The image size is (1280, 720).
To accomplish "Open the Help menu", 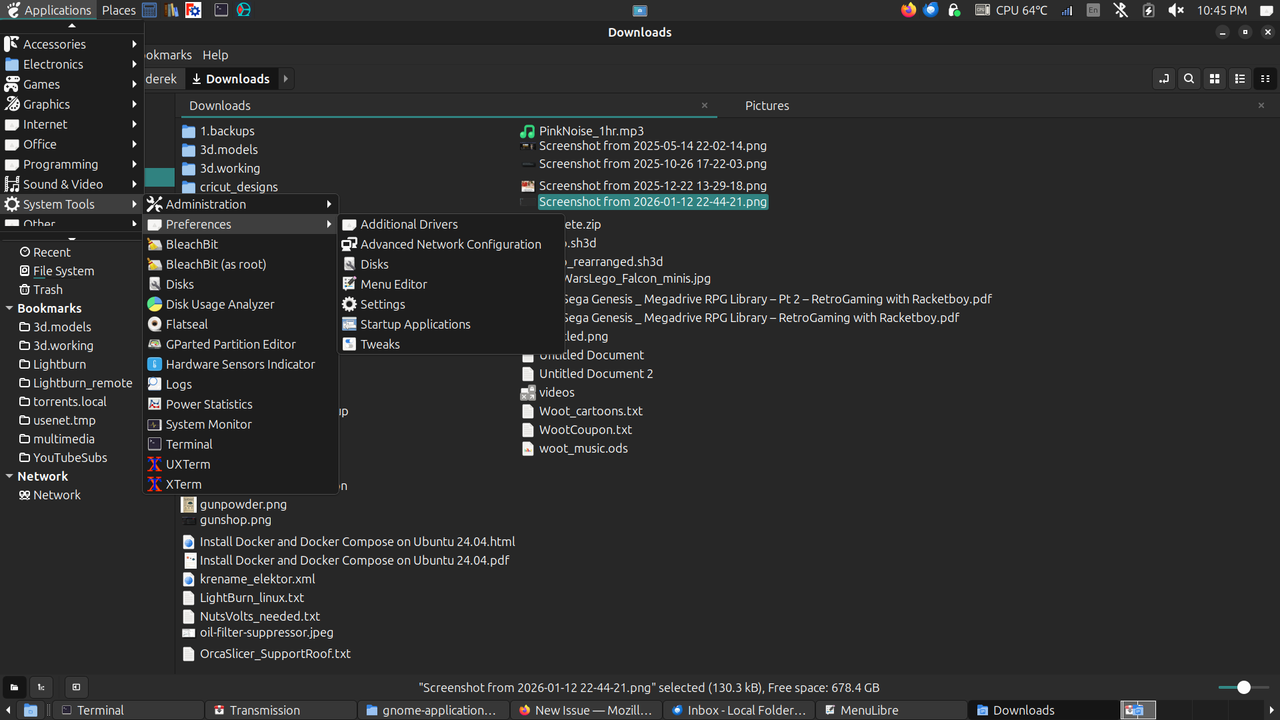I will tap(215, 55).
